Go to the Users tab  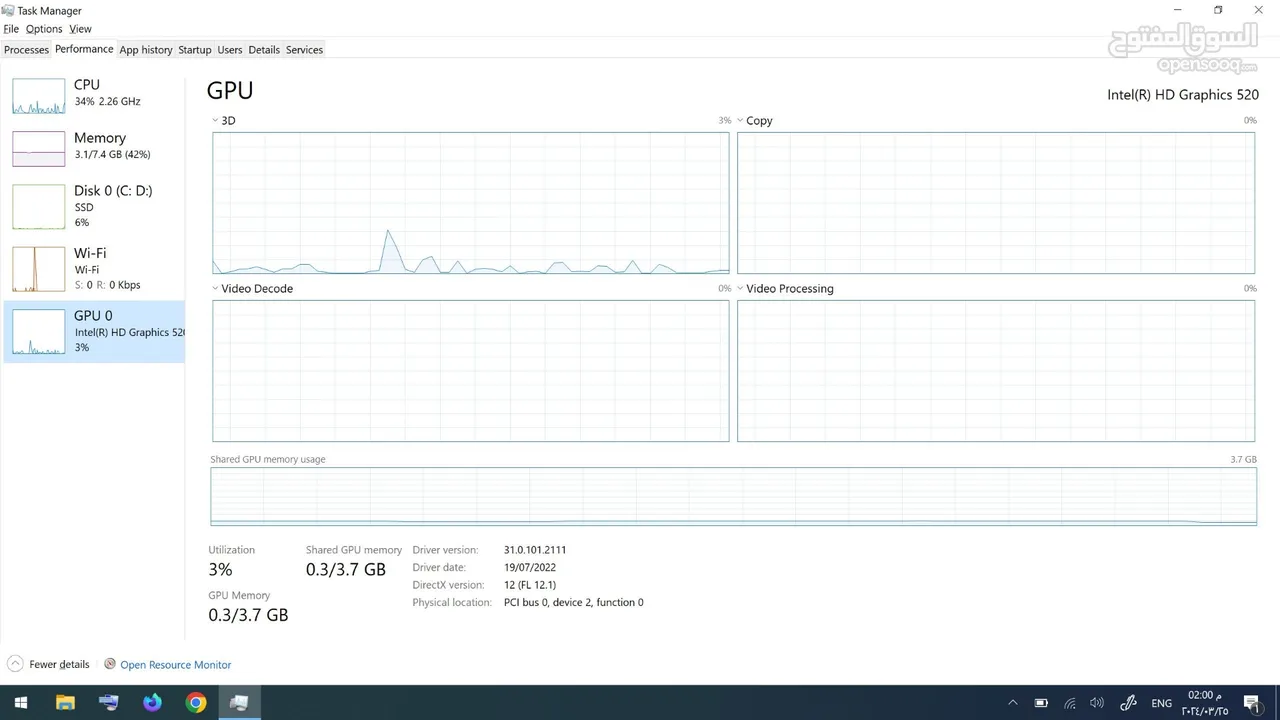[230, 50]
